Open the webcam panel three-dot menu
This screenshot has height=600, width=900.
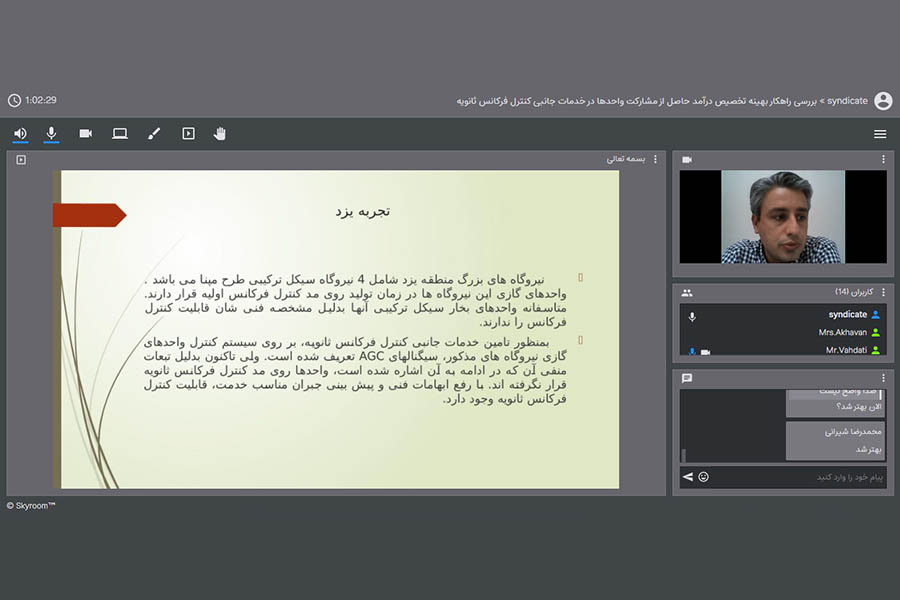(883, 159)
